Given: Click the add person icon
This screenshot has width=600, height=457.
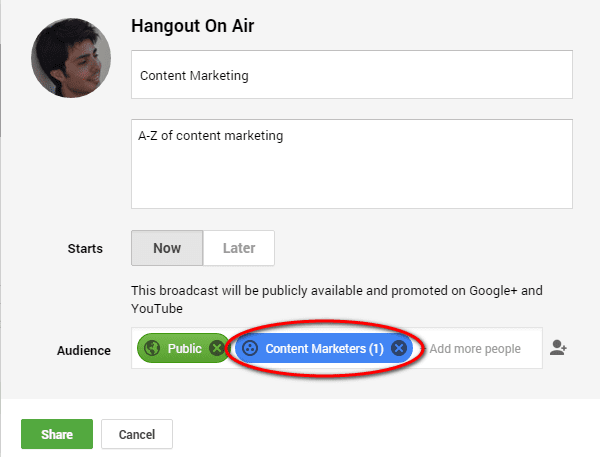Looking at the screenshot, I should coord(559,348).
